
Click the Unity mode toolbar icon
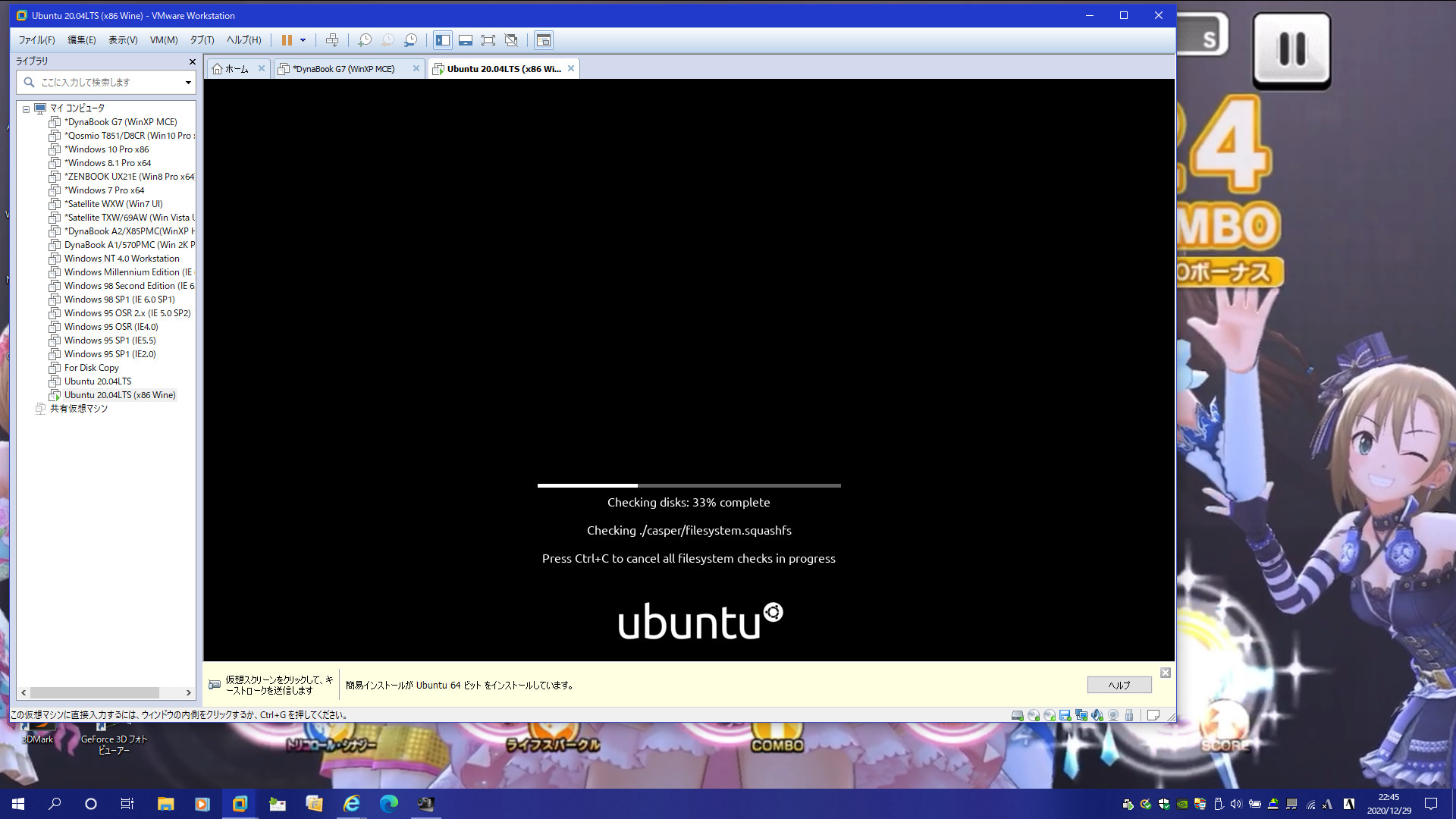511,40
